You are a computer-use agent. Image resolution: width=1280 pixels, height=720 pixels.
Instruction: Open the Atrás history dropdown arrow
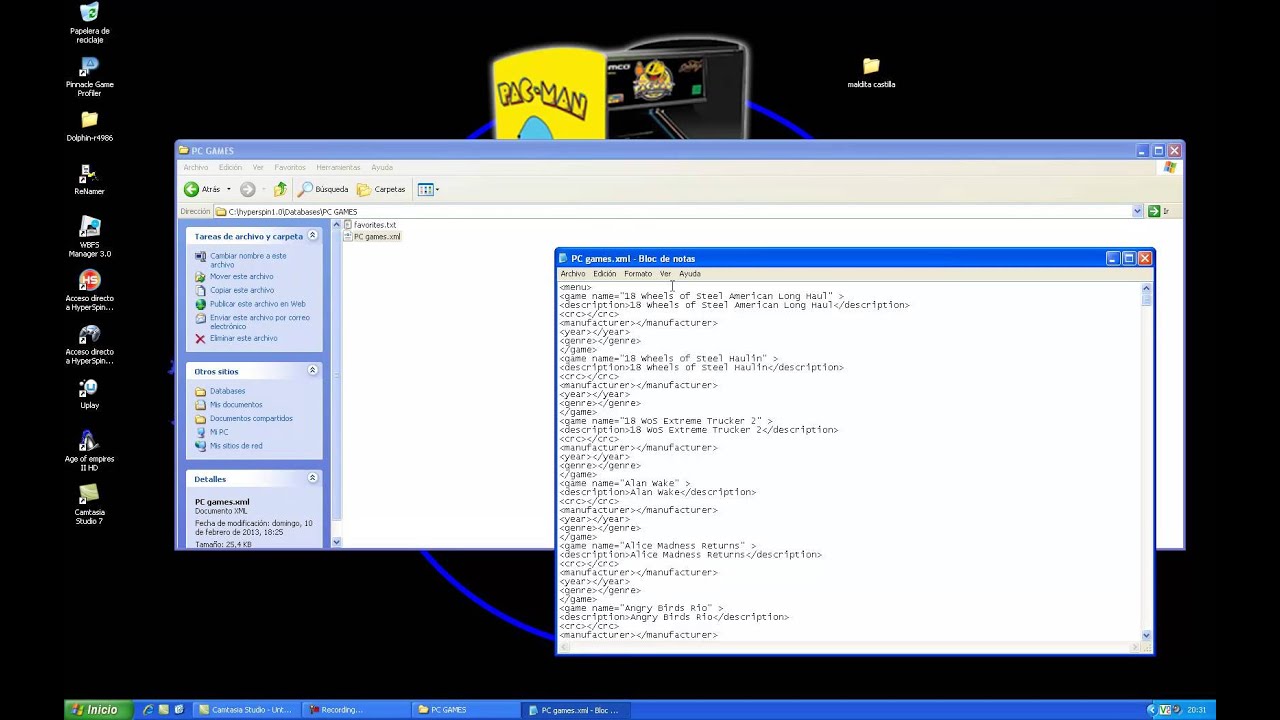pyautogui.click(x=228, y=189)
